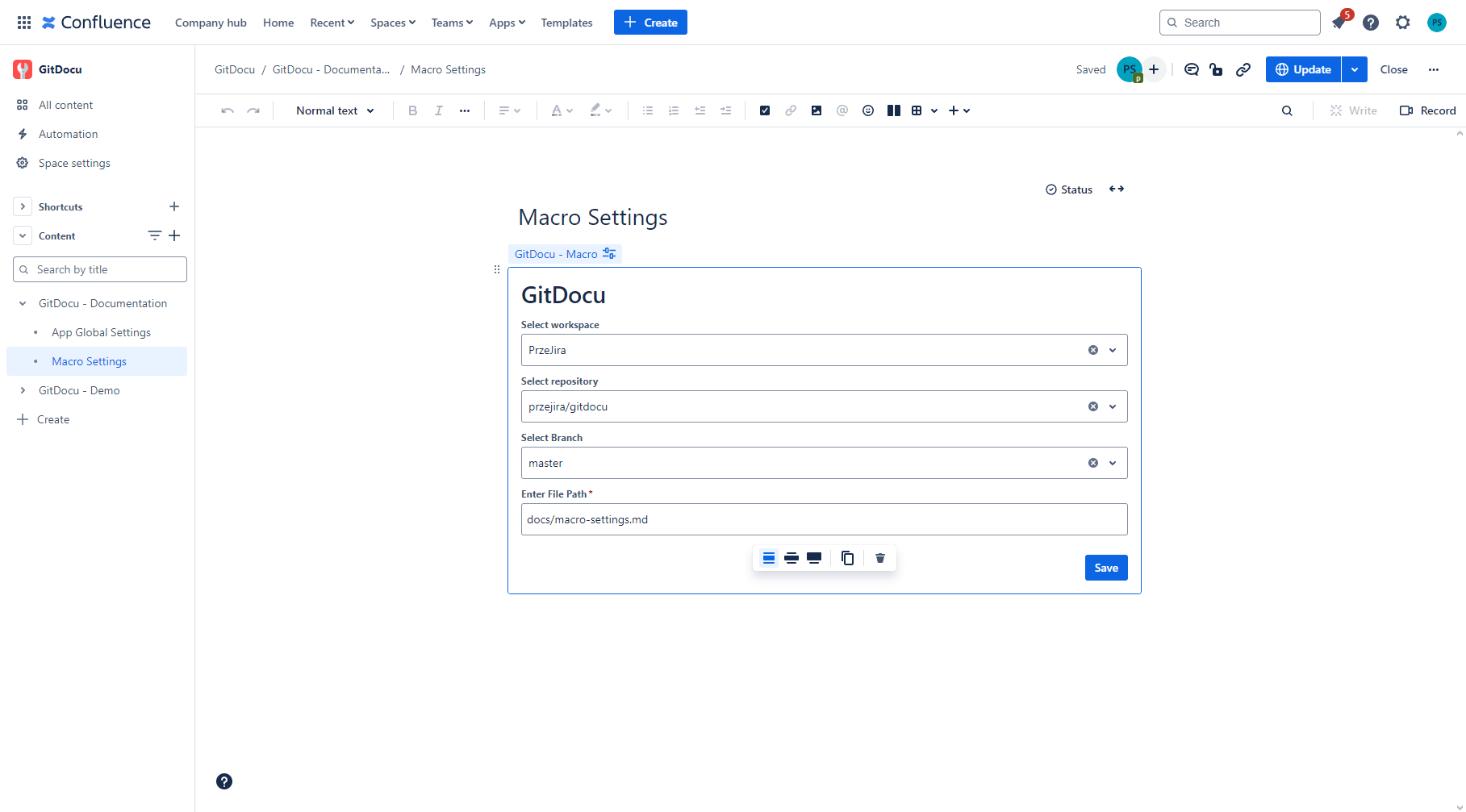The width and height of the screenshot is (1466, 812).
Task: Toggle bold formatting
Action: coord(413,110)
